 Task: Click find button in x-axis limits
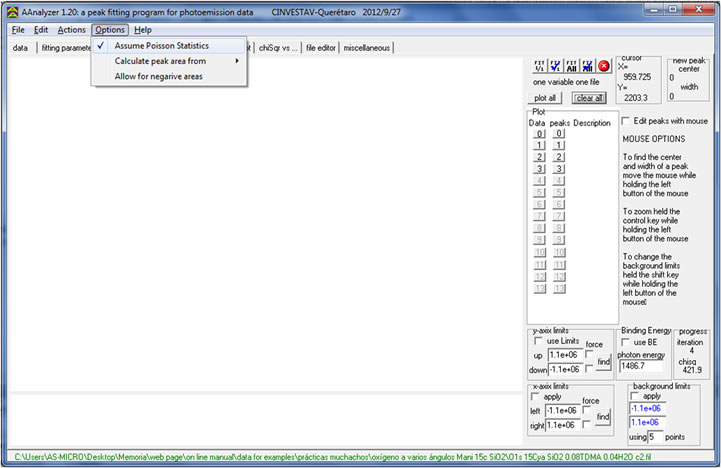(x=603, y=416)
